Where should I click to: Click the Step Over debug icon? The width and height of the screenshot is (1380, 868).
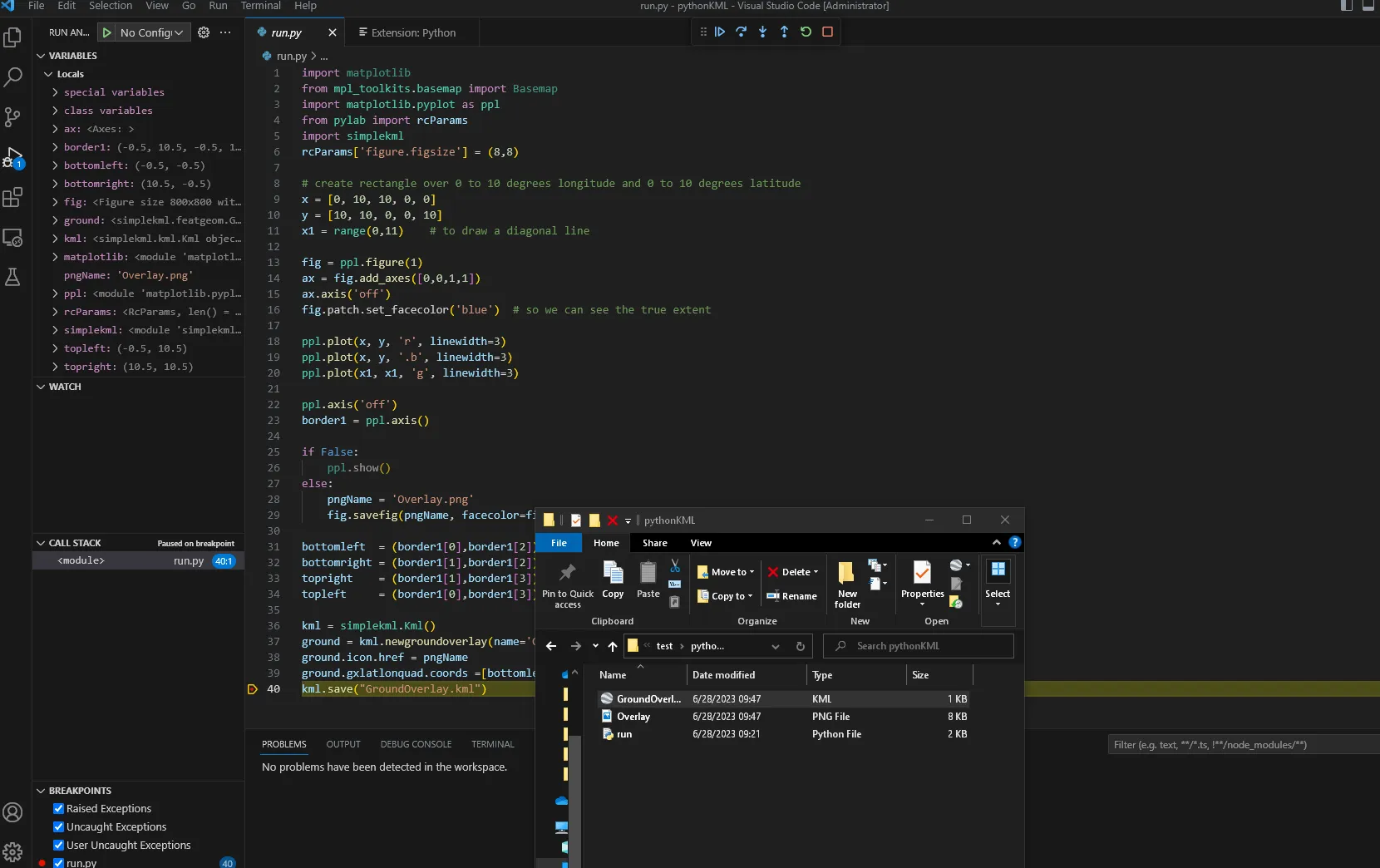coord(742,32)
